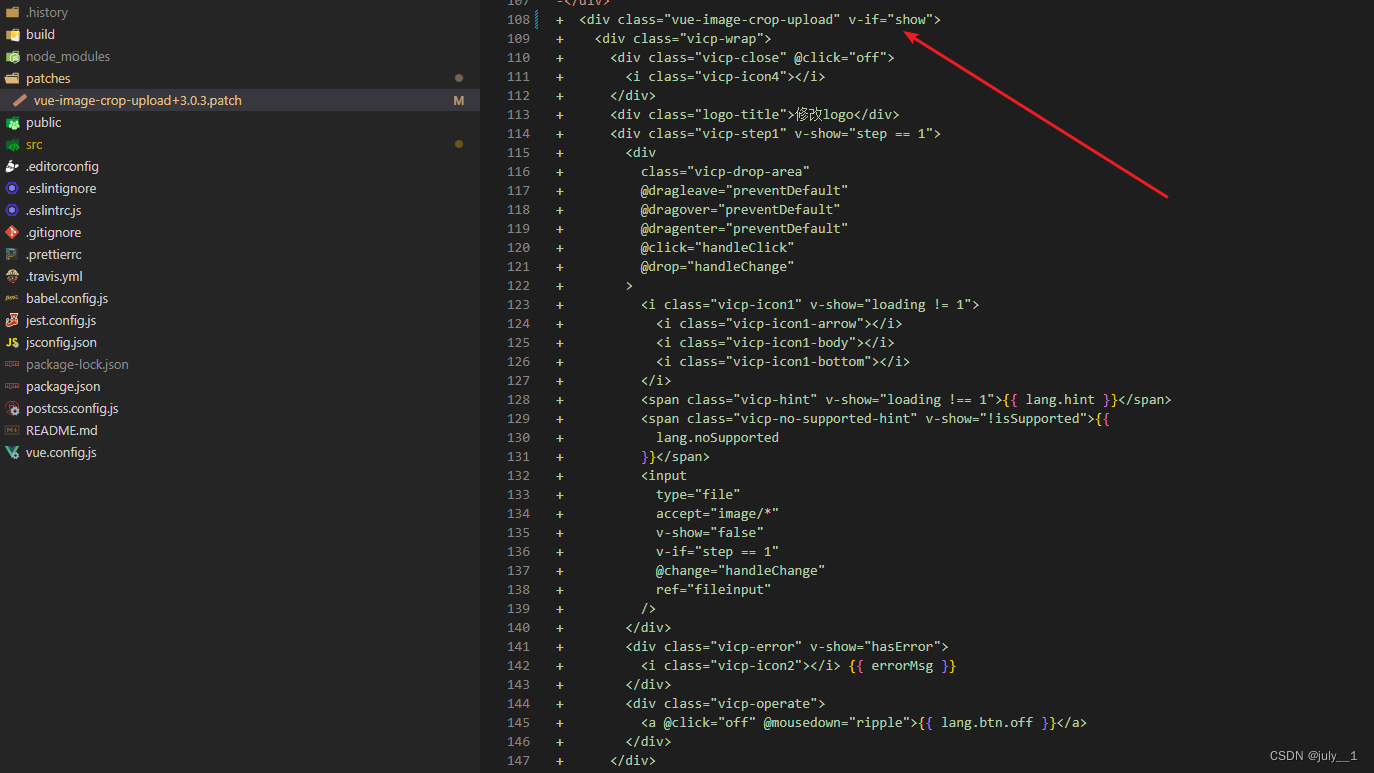Click the src folder icon
The width and height of the screenshot is (1374, 773).
click(12, 145)
